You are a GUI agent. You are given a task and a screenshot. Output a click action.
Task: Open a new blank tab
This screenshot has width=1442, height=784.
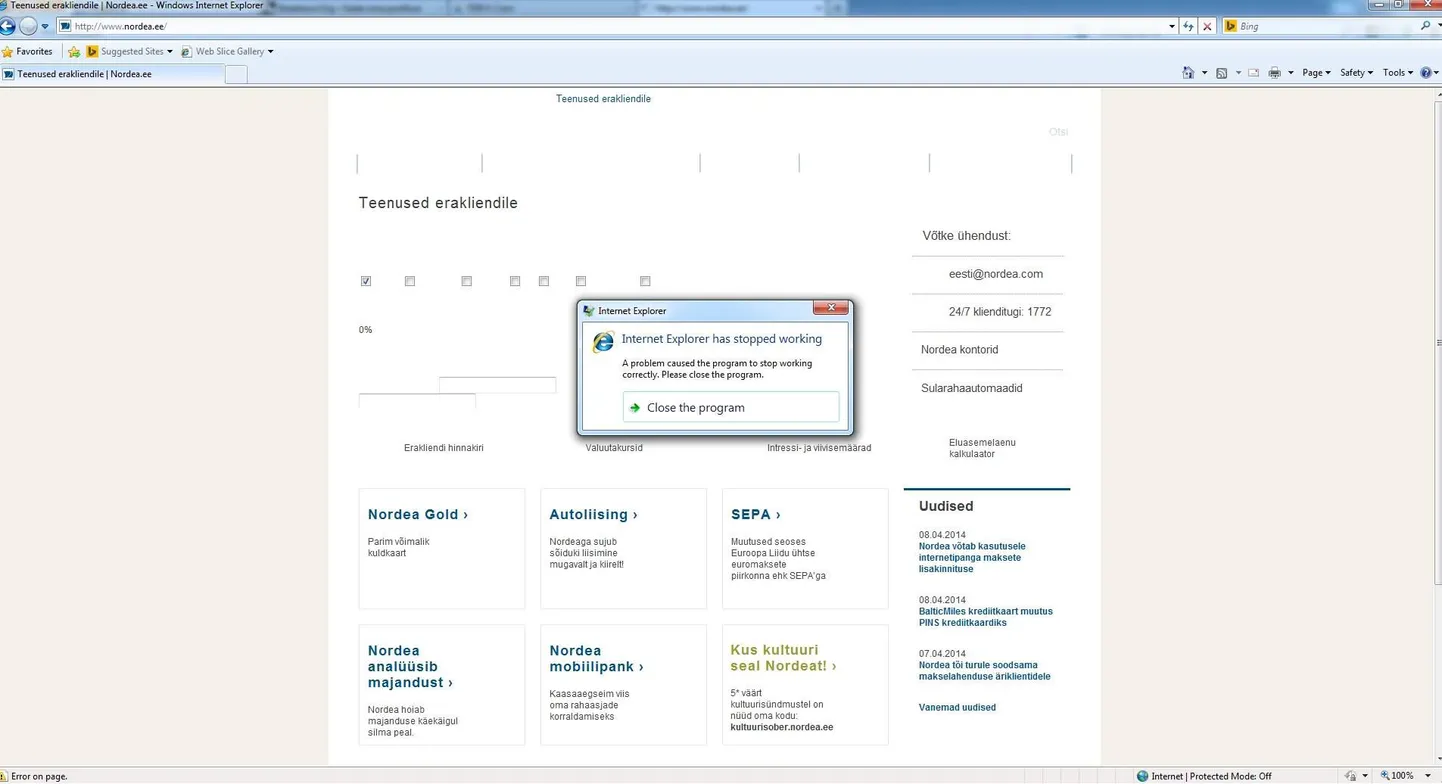236,74
